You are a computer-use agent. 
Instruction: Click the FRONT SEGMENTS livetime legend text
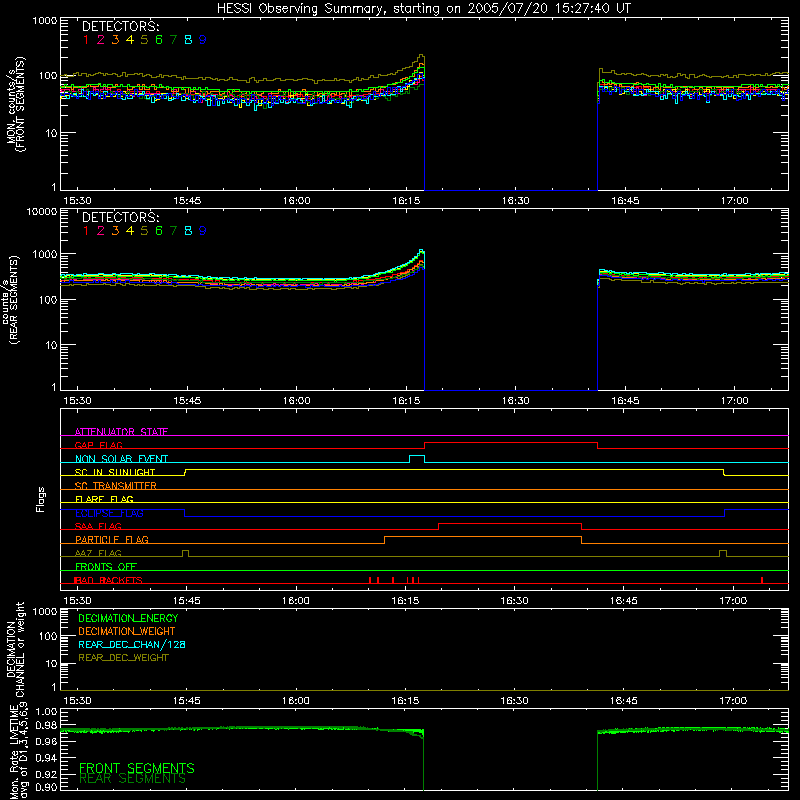click(x=137, y=768)
